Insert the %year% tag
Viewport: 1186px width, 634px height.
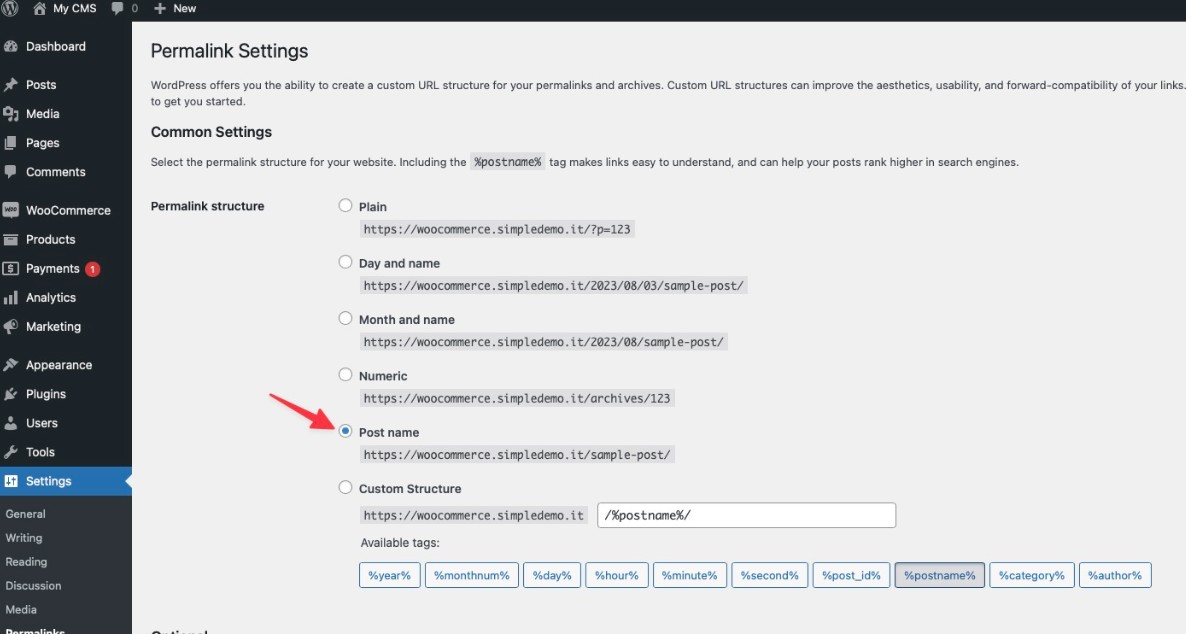click(390, 575)
